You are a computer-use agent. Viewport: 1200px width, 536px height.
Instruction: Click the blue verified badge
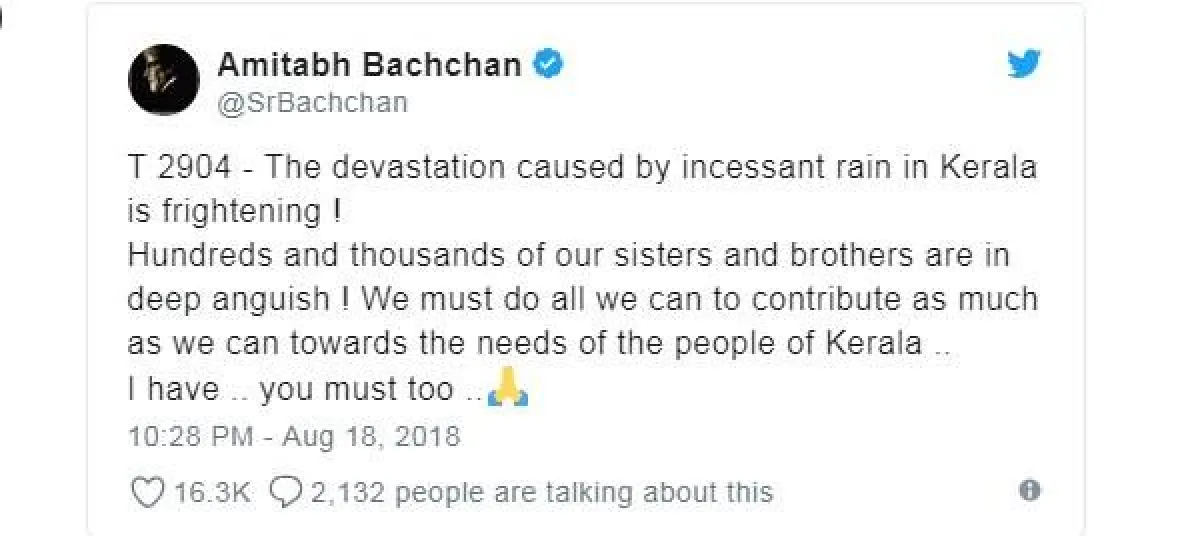pos(550,65)
